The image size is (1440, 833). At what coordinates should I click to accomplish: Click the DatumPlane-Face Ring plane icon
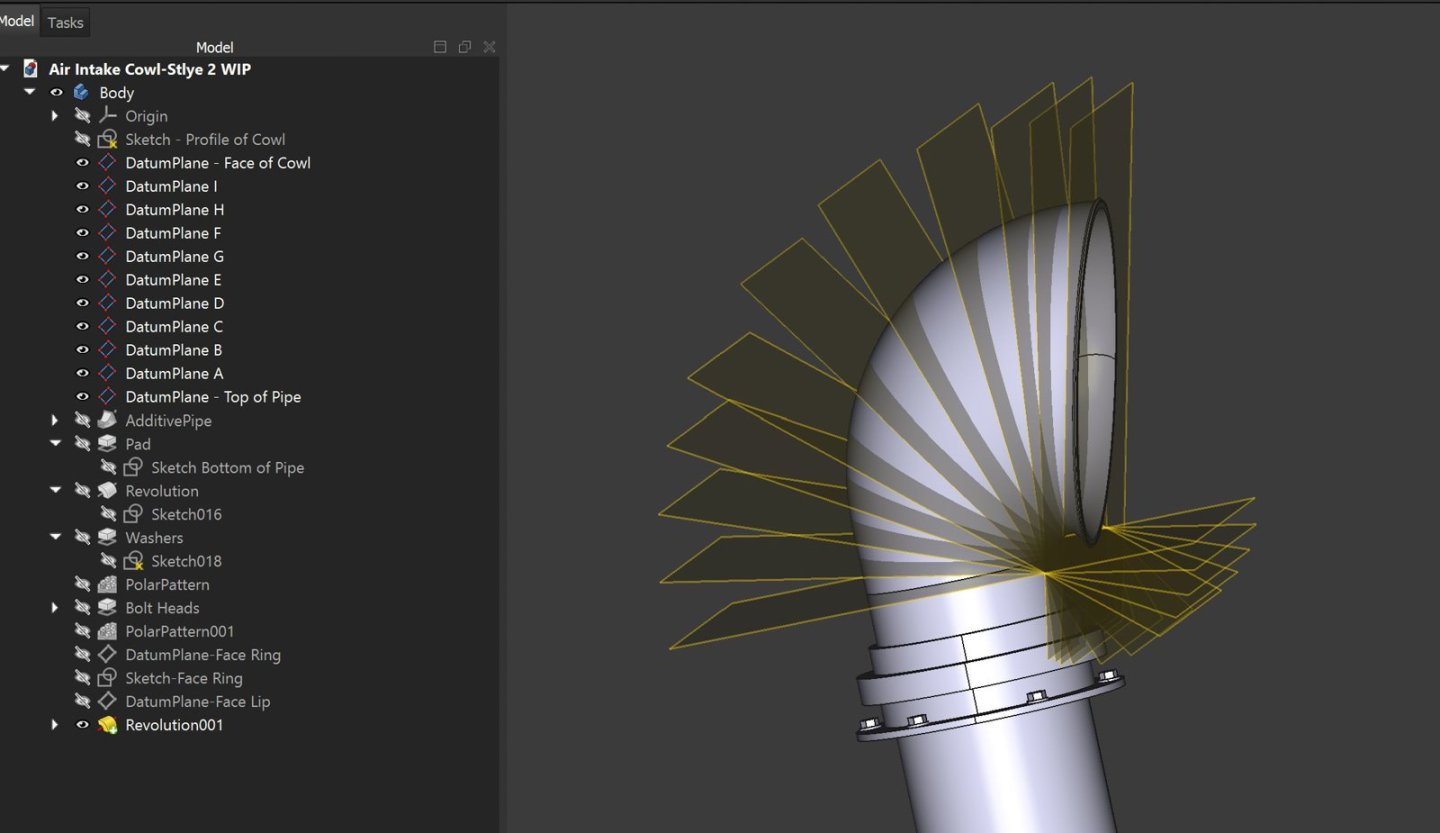point(107,654)
